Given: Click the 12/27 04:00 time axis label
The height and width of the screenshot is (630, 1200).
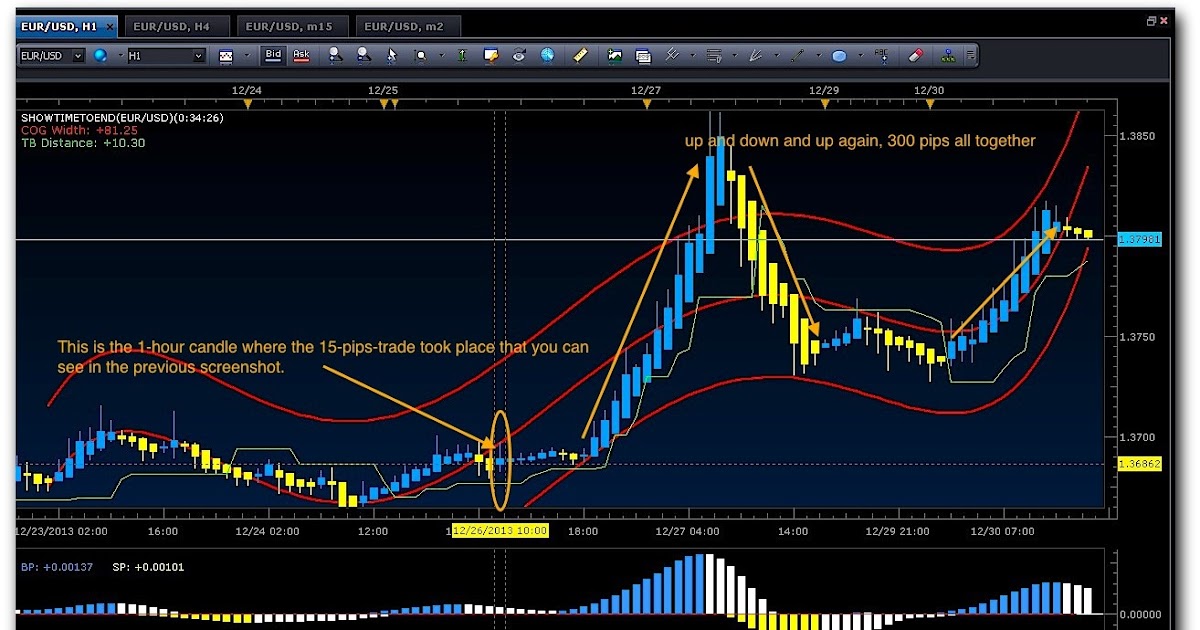Looking at the screenshot, I should click(x=687, y=531).
